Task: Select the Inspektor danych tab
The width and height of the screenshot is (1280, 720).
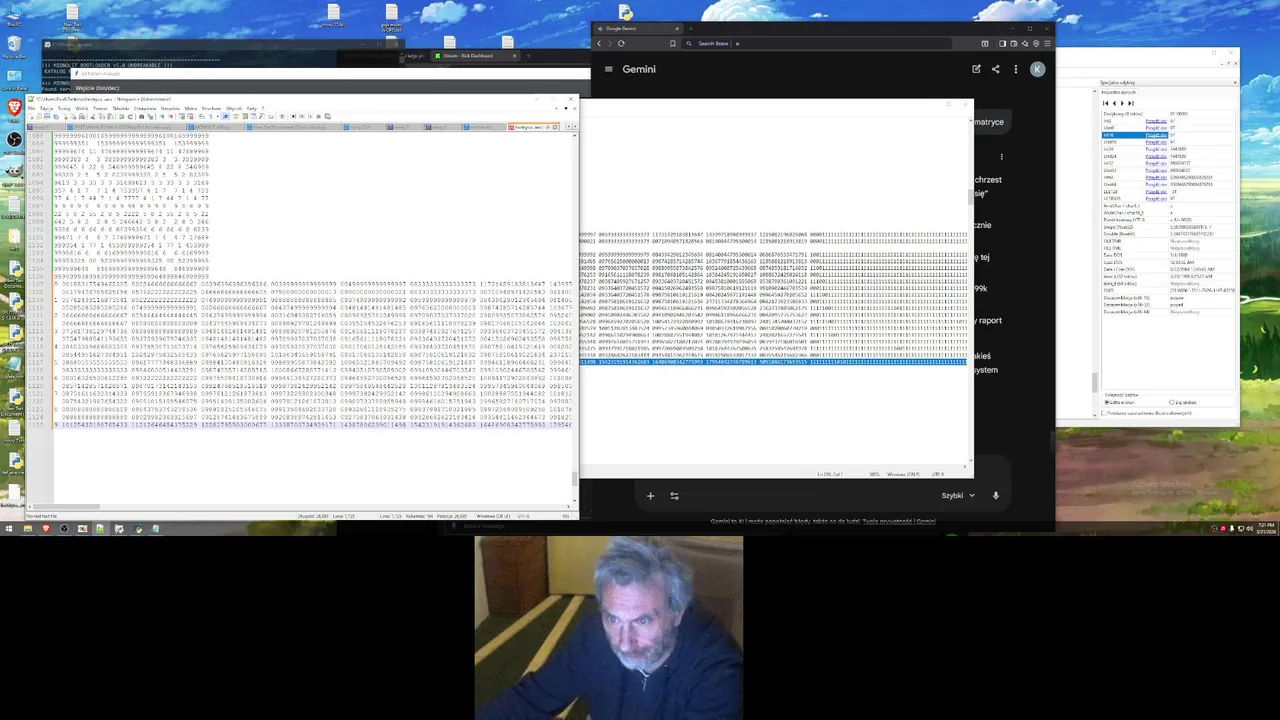Action: (x=1118, y=92)
